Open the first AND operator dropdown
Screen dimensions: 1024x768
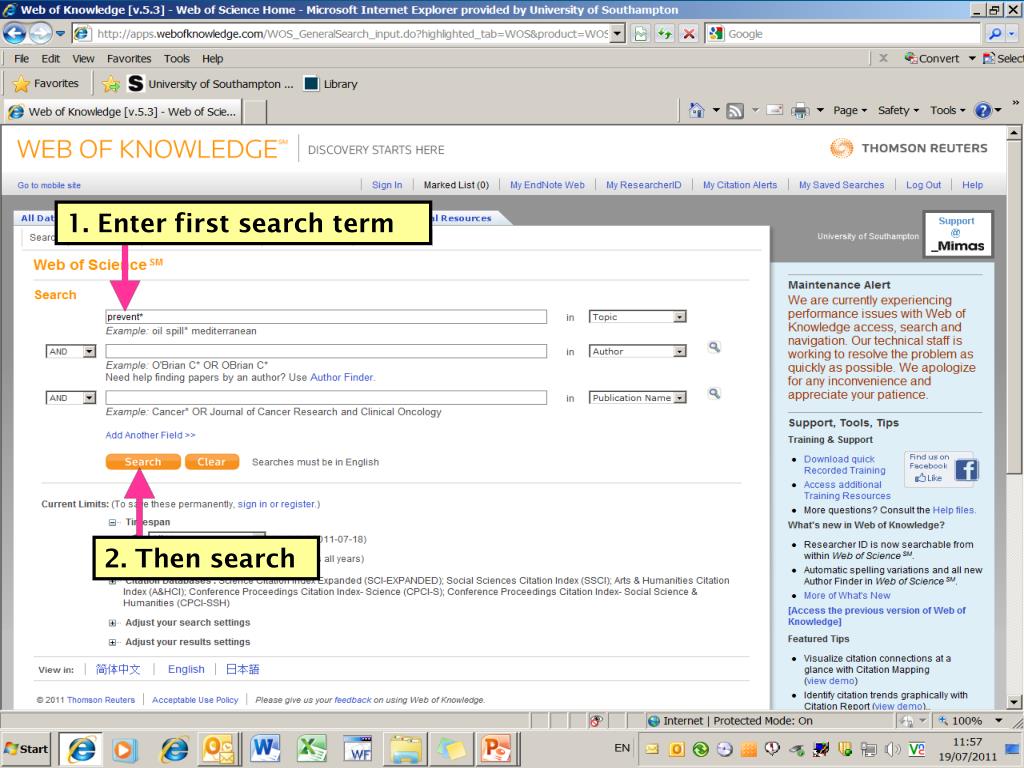coord(88,352)
